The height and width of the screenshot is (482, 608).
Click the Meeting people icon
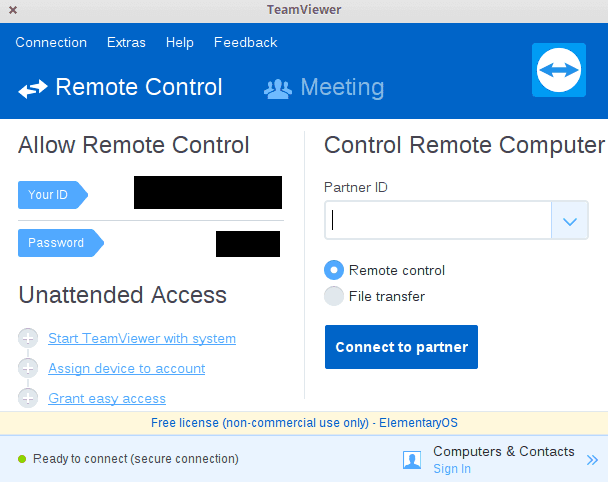pyautogui.click(x=277, y=88)
